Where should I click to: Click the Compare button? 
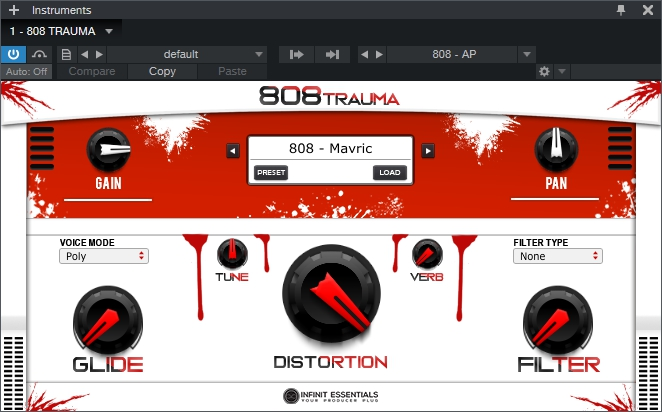tap(92, 72)
